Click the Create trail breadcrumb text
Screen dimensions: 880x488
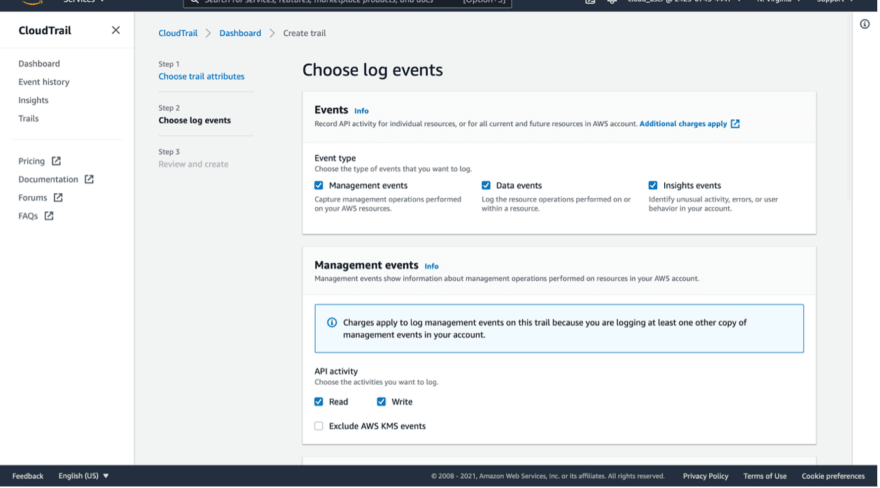[304, 33]
